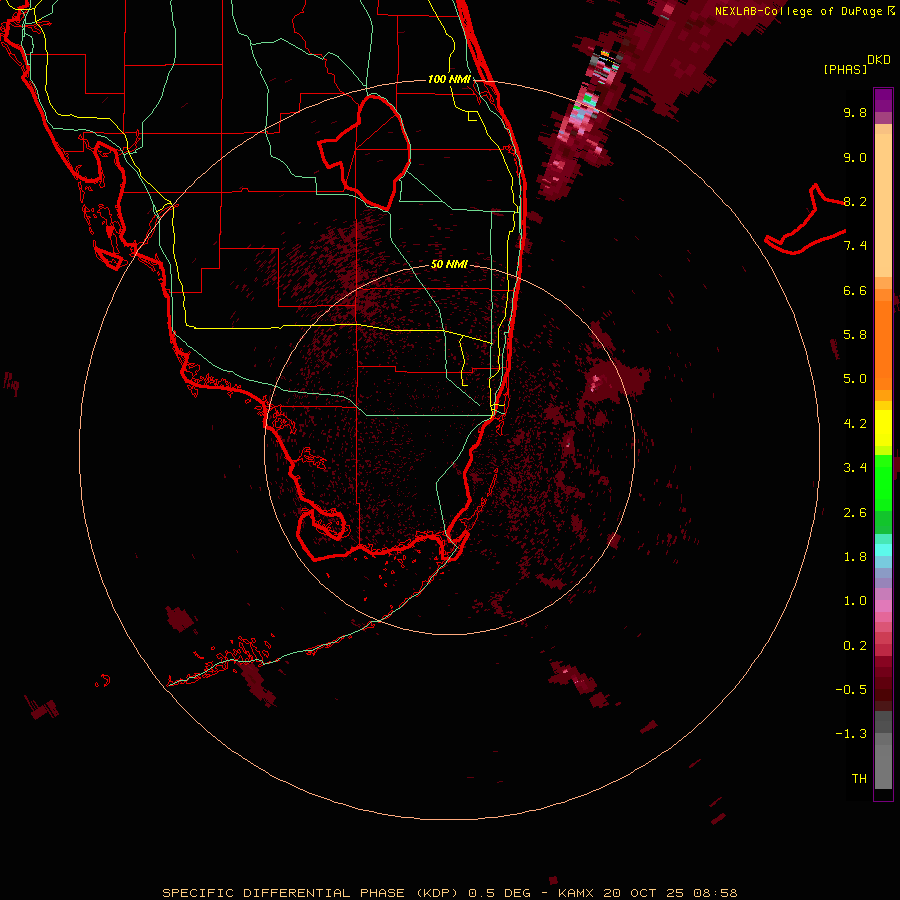Viewport: 900px width, 900px height.
Task: Click the 1.0 scale value
Action: point(855,601)
